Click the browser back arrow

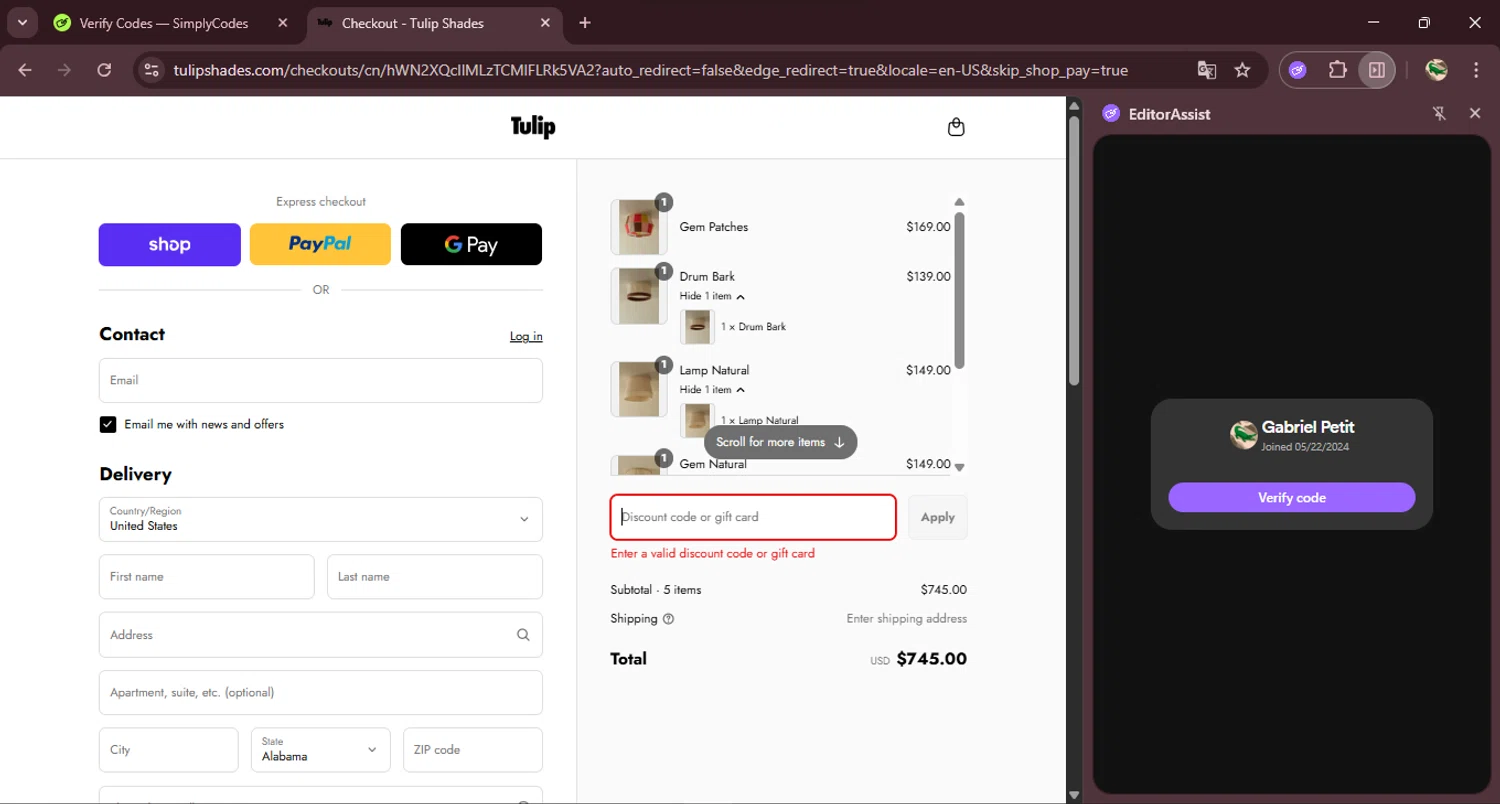coord(25,70)
